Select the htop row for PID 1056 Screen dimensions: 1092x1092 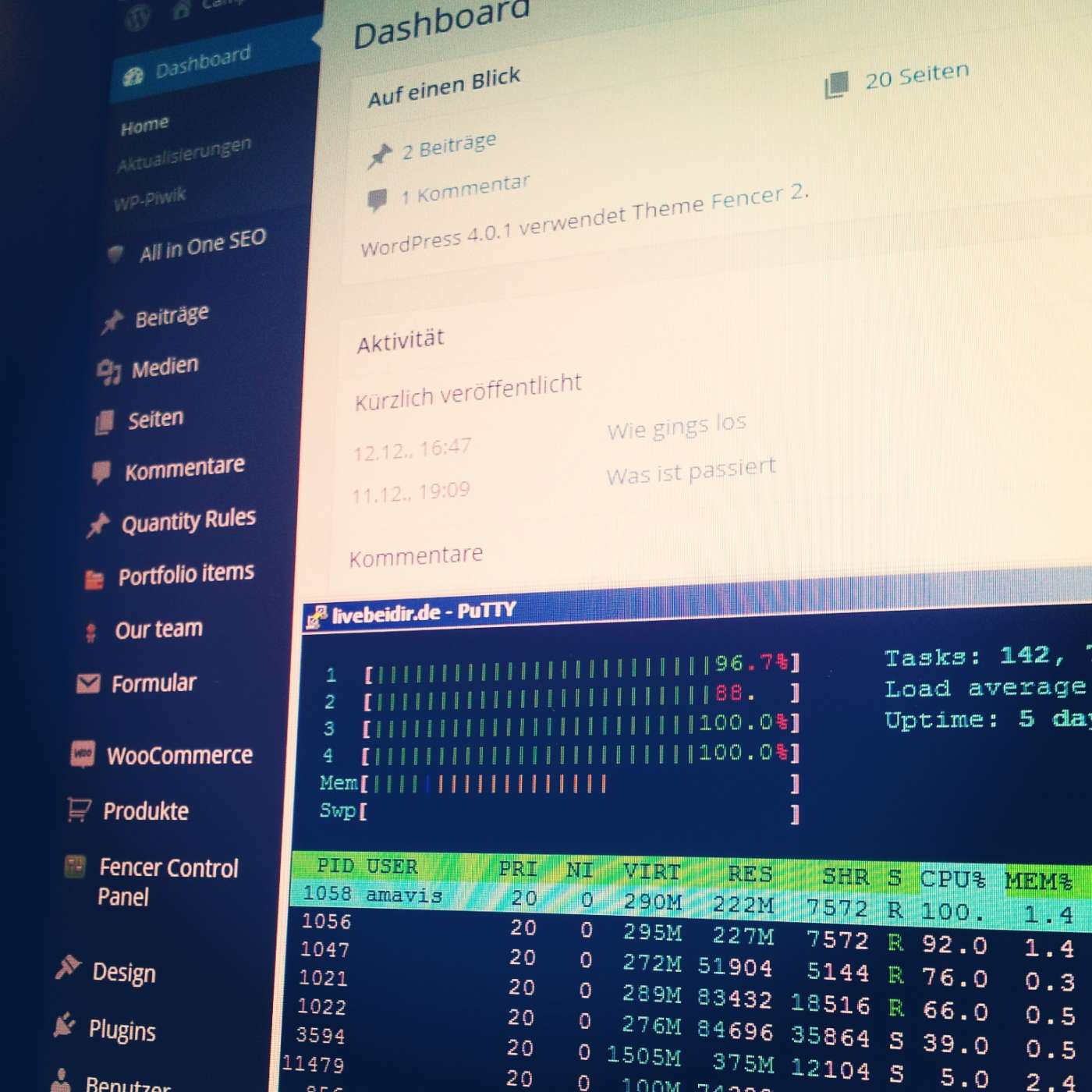[x=690, y=934]
